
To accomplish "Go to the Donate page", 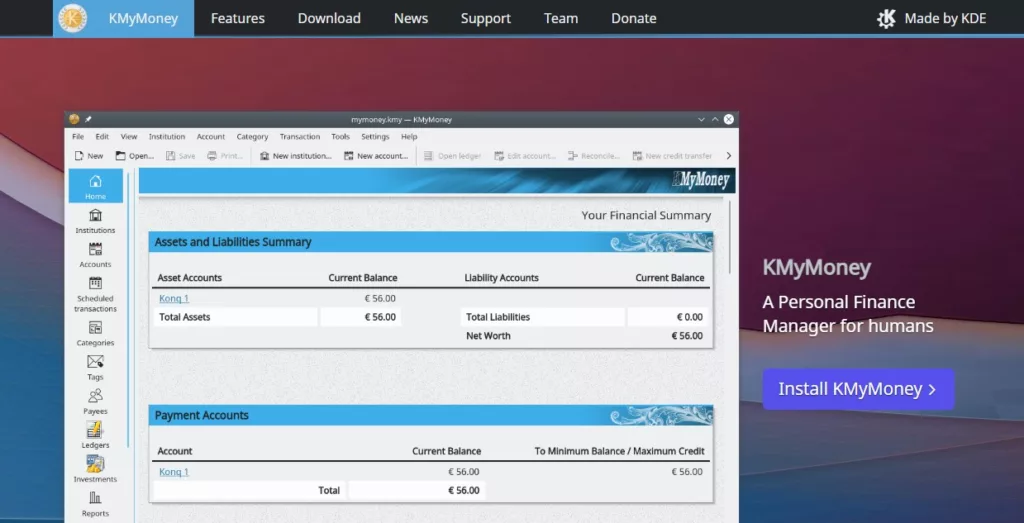I will tap(633, 18).
